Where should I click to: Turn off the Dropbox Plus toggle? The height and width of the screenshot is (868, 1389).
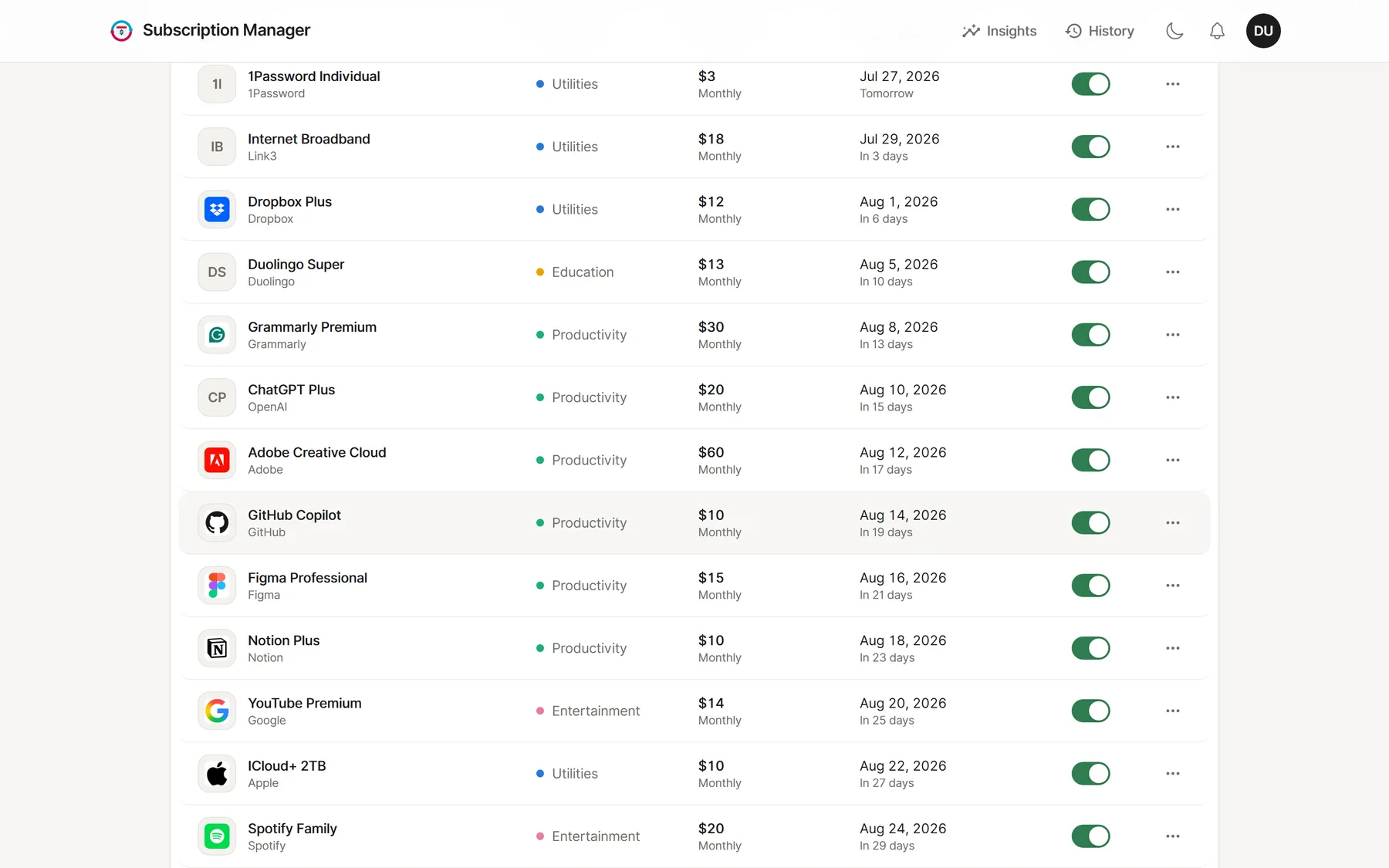point(1090,209)
